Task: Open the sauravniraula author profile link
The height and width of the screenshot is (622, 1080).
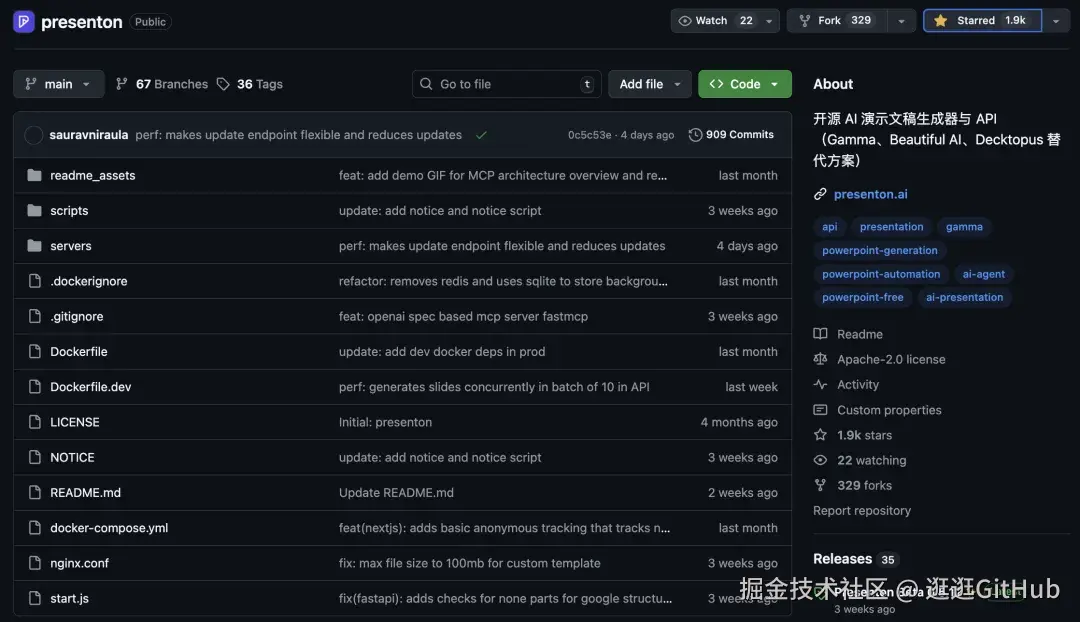Action: (x=89, y=135)
